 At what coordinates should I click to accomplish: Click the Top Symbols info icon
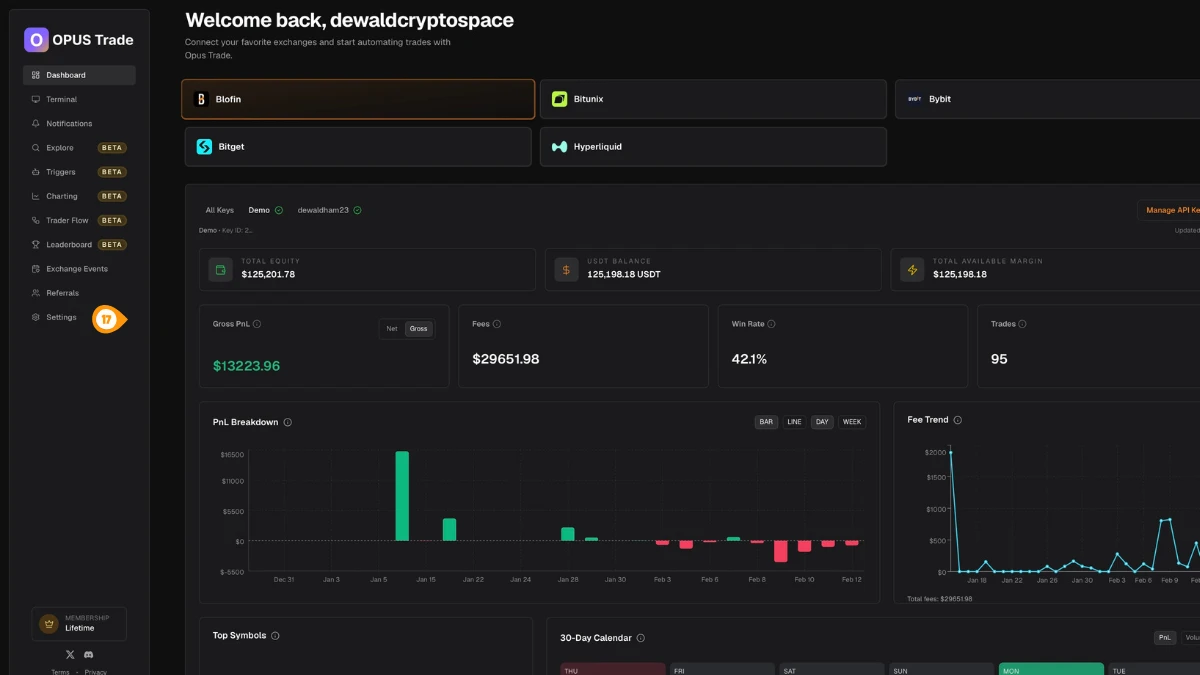coord(275,636)
